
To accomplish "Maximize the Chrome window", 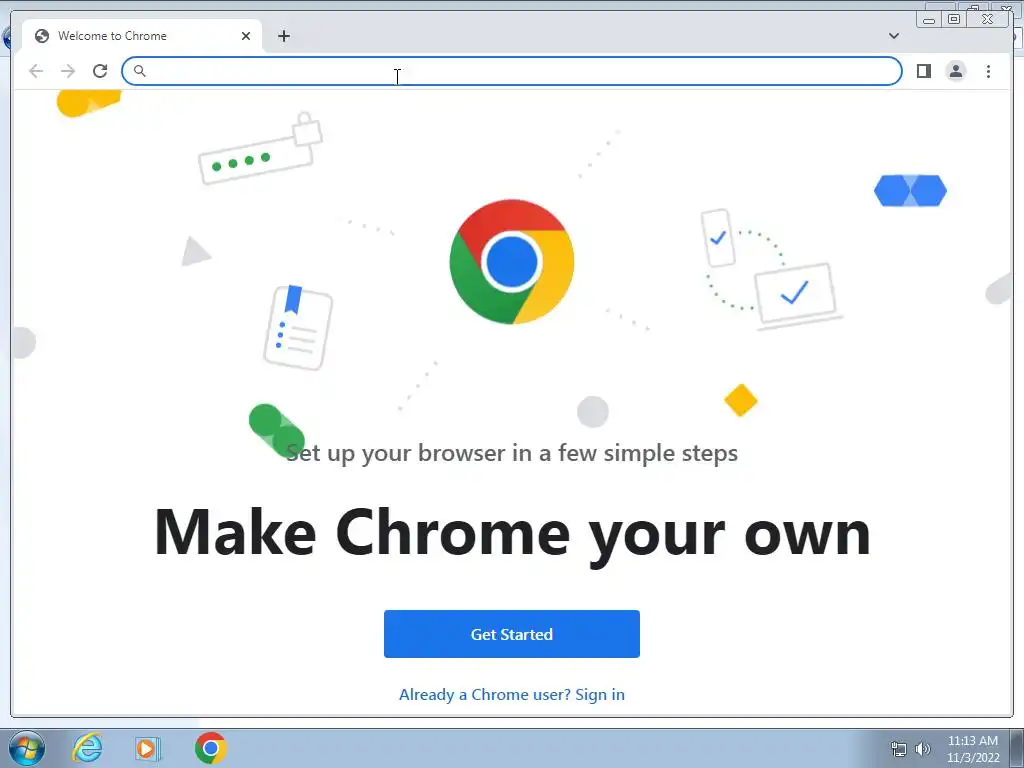I will pyautogui.click(x=954, y=19).
